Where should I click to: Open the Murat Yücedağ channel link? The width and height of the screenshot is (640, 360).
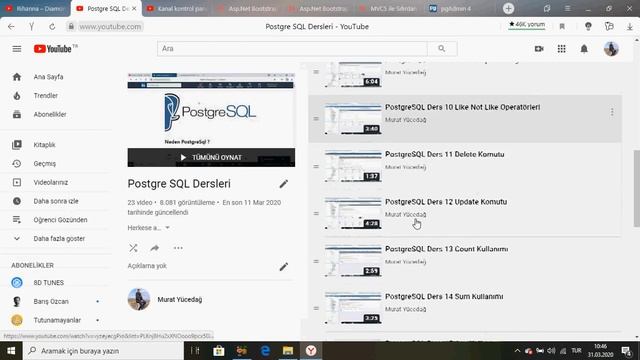180,300
